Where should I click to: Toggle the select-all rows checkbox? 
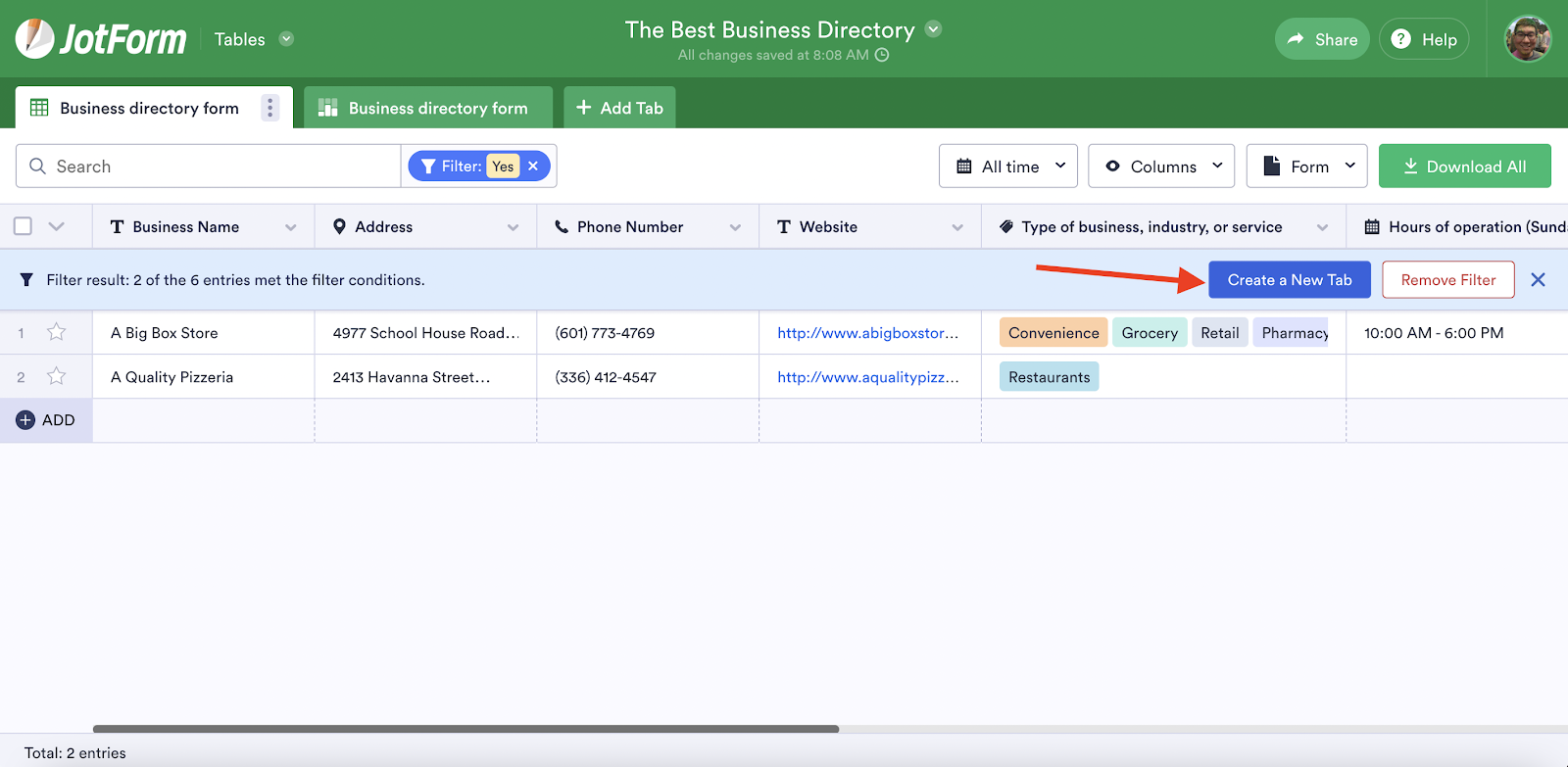pyautogui.click(x=24, y=226)
